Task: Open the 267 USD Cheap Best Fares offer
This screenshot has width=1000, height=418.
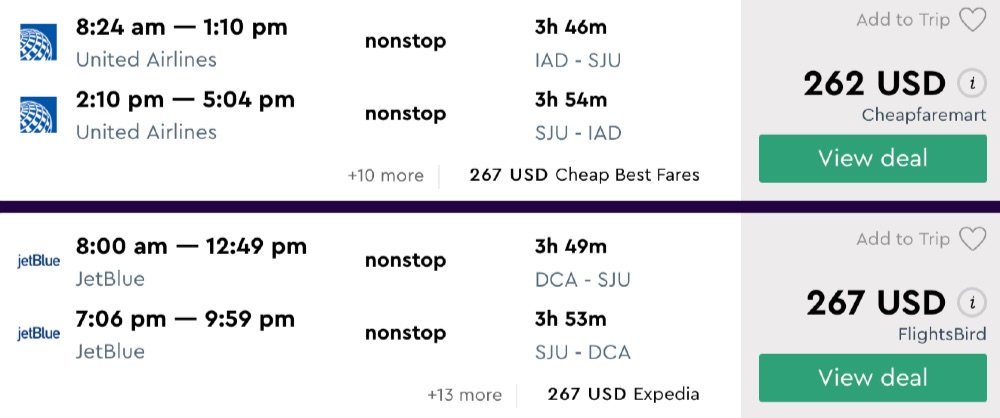Action: click(x=584, y=175)
